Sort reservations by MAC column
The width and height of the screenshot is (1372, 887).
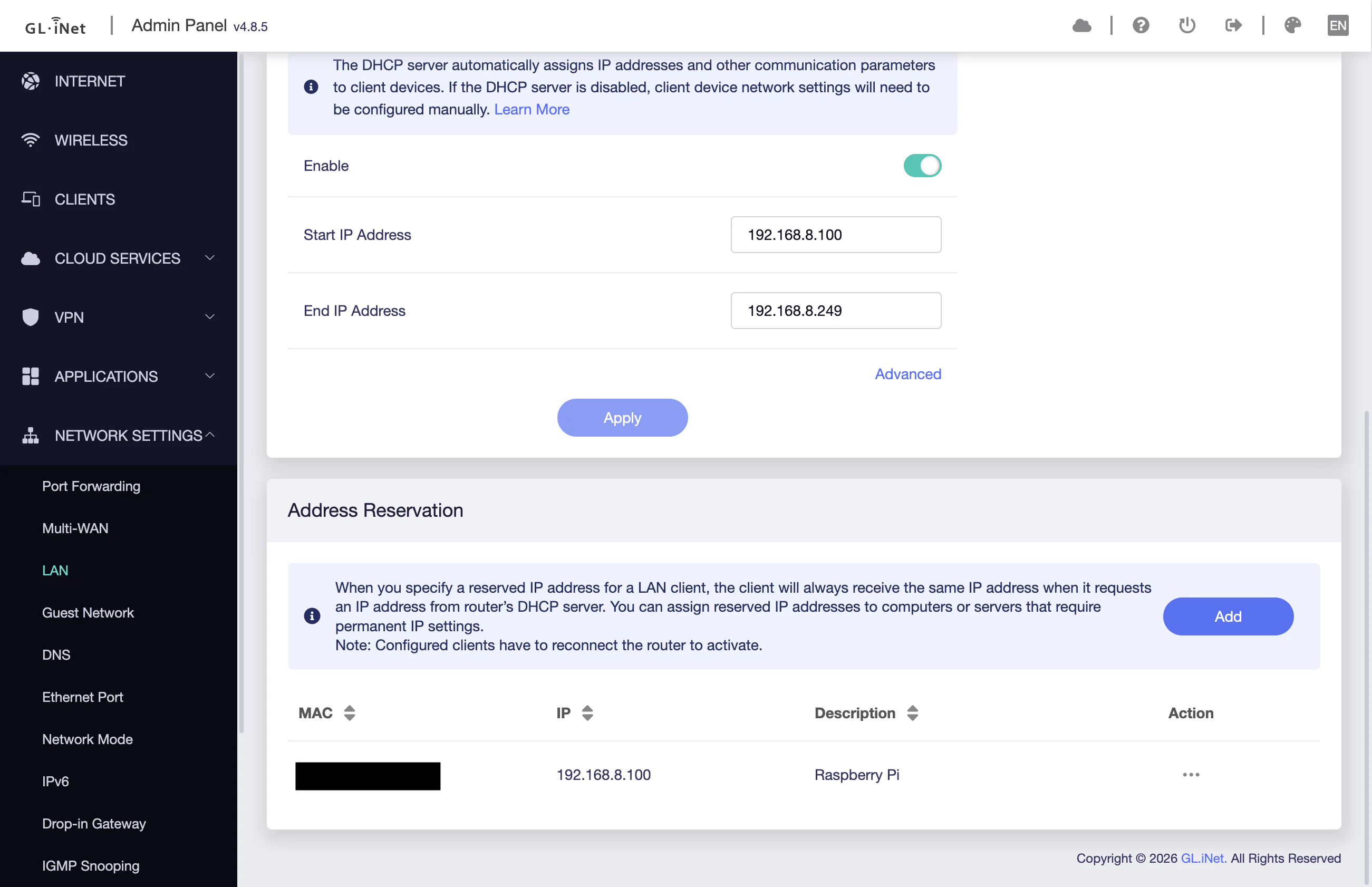[x=350, y=713]
